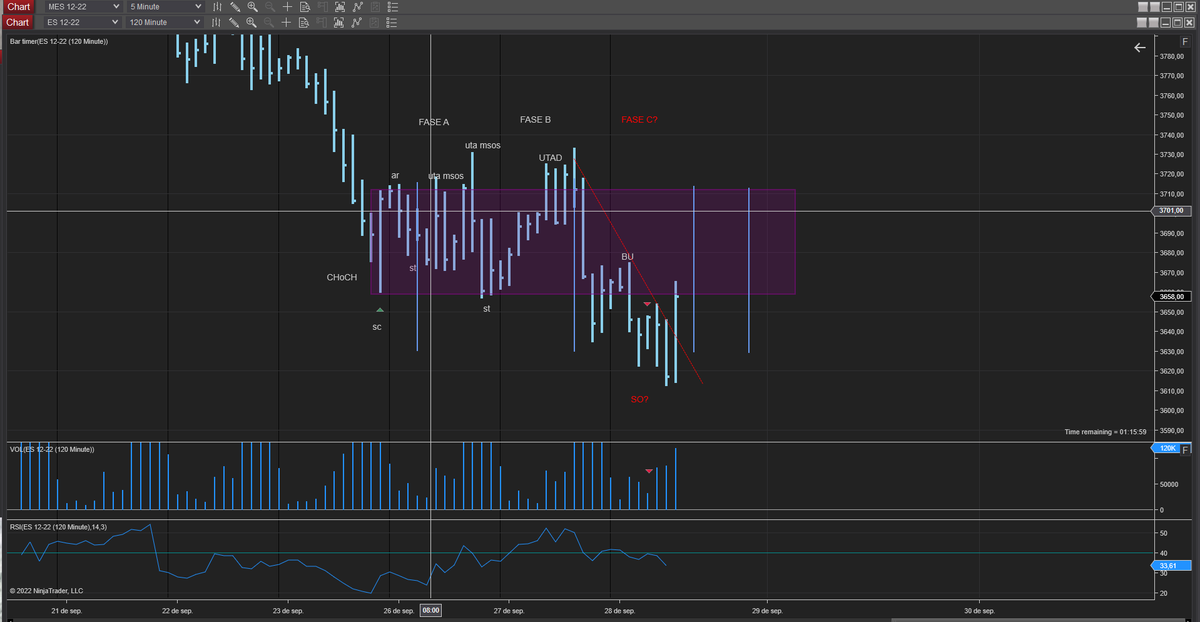Select the UTAD text label
This screenshot has height=622, width=1200.
click(550, 158)
